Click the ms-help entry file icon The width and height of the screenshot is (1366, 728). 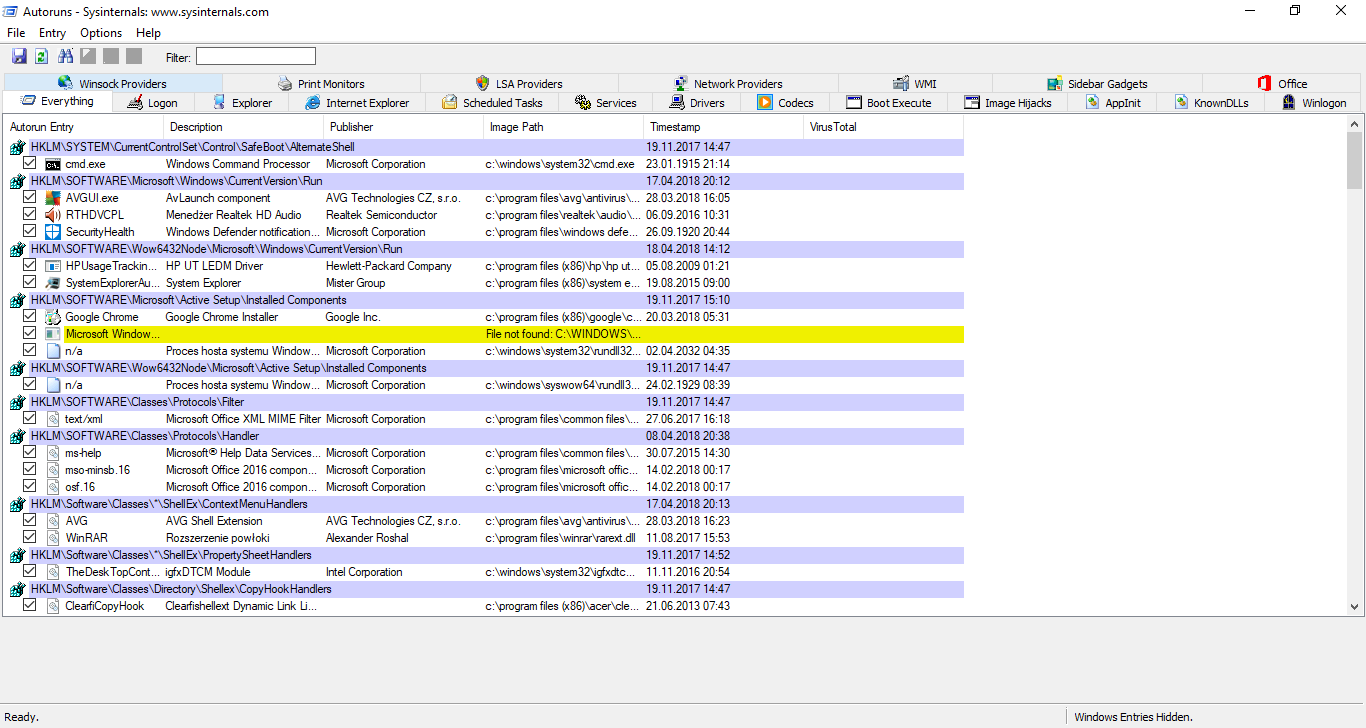click(x=53, y=453)
